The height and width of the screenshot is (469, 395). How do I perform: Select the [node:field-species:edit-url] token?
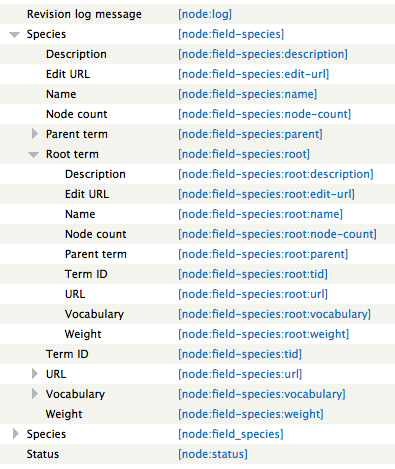(254, 74)
